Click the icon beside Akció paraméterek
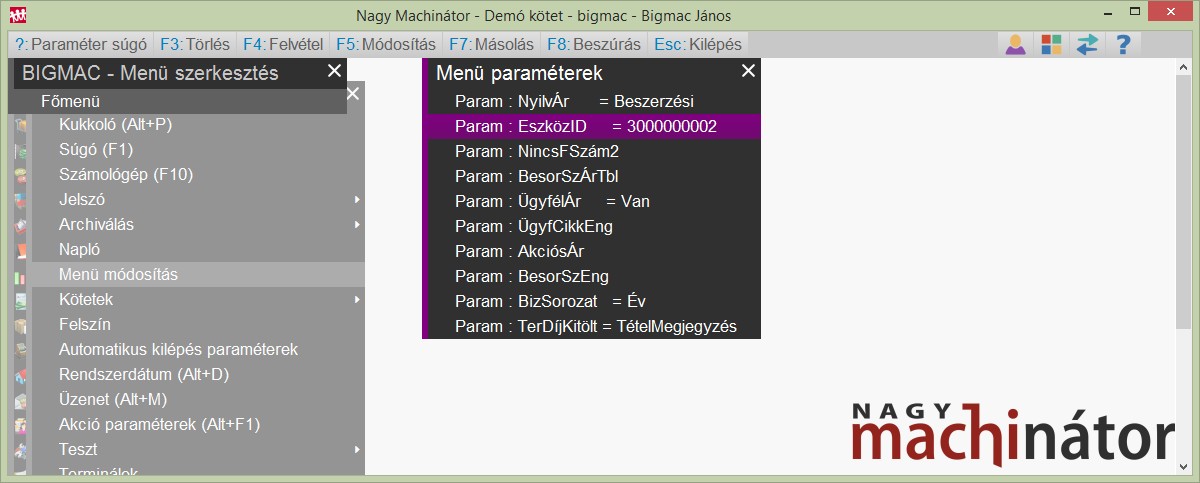The height and width of the screenshot is (483, 1200). pyautogui.click(x=22, y=424)
